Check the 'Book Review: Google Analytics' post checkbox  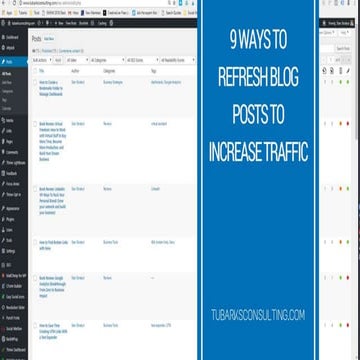(x=35, y=278)
